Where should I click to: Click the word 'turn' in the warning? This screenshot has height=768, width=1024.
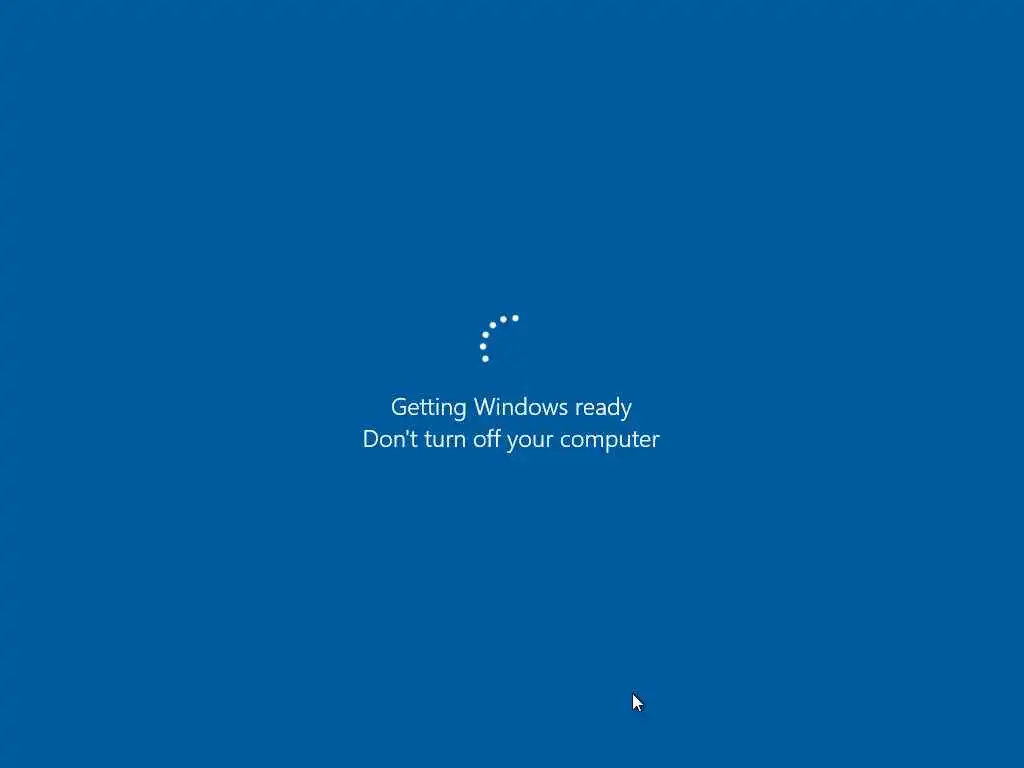[445, 440]
